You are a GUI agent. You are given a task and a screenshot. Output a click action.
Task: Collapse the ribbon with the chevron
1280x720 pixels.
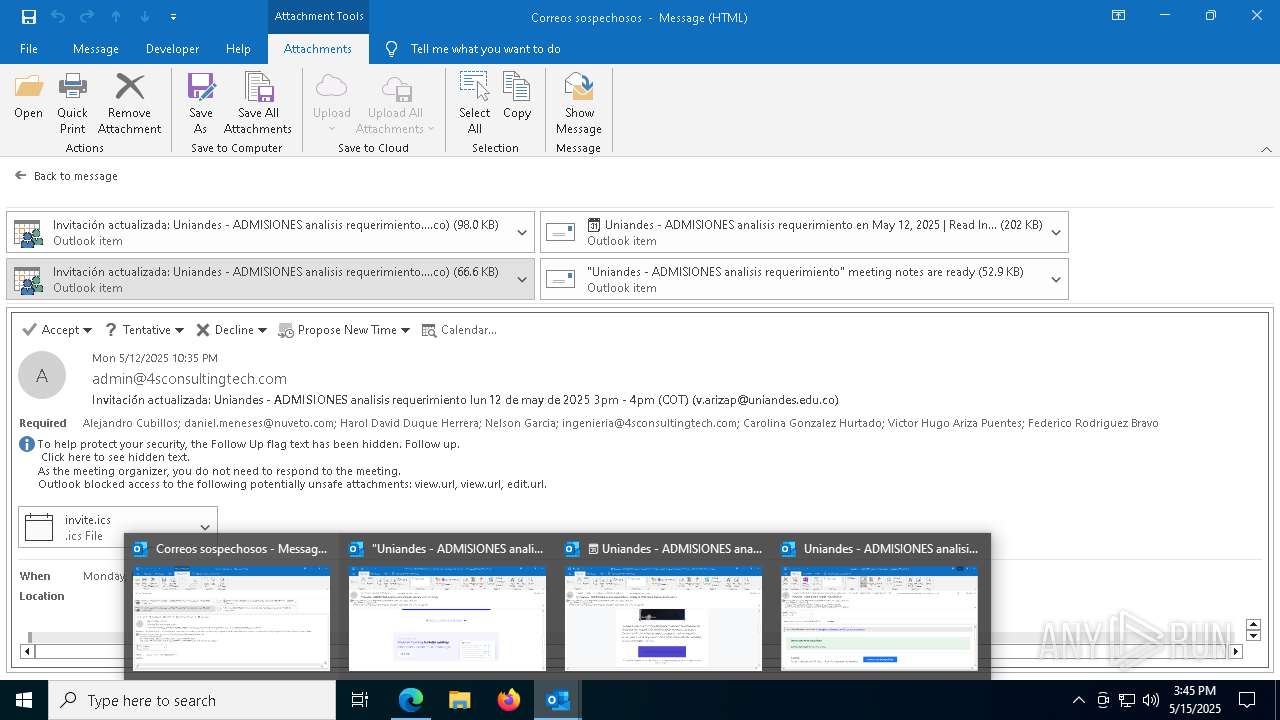(x=1266, y=149)
